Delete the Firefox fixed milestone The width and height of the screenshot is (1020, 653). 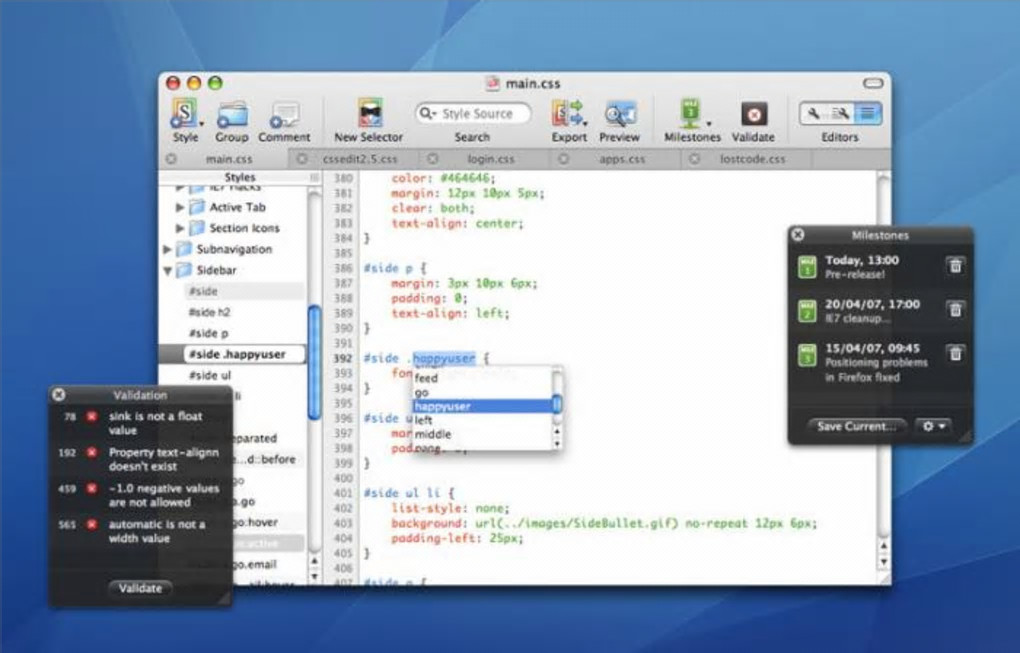955,353
